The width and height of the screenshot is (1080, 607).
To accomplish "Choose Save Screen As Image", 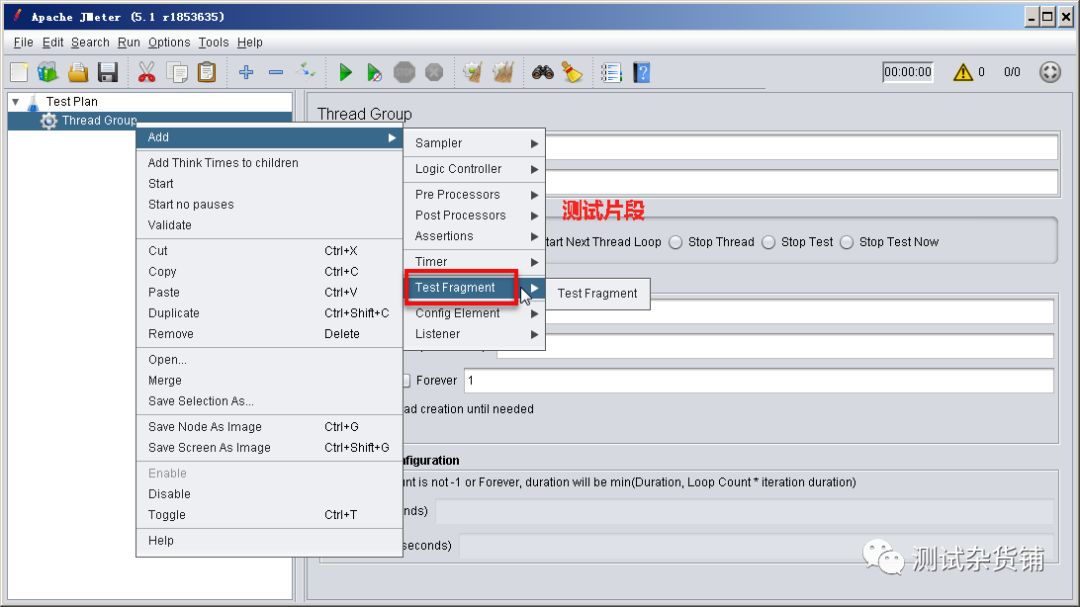I will pyautogui.click(x=269, y=447).
